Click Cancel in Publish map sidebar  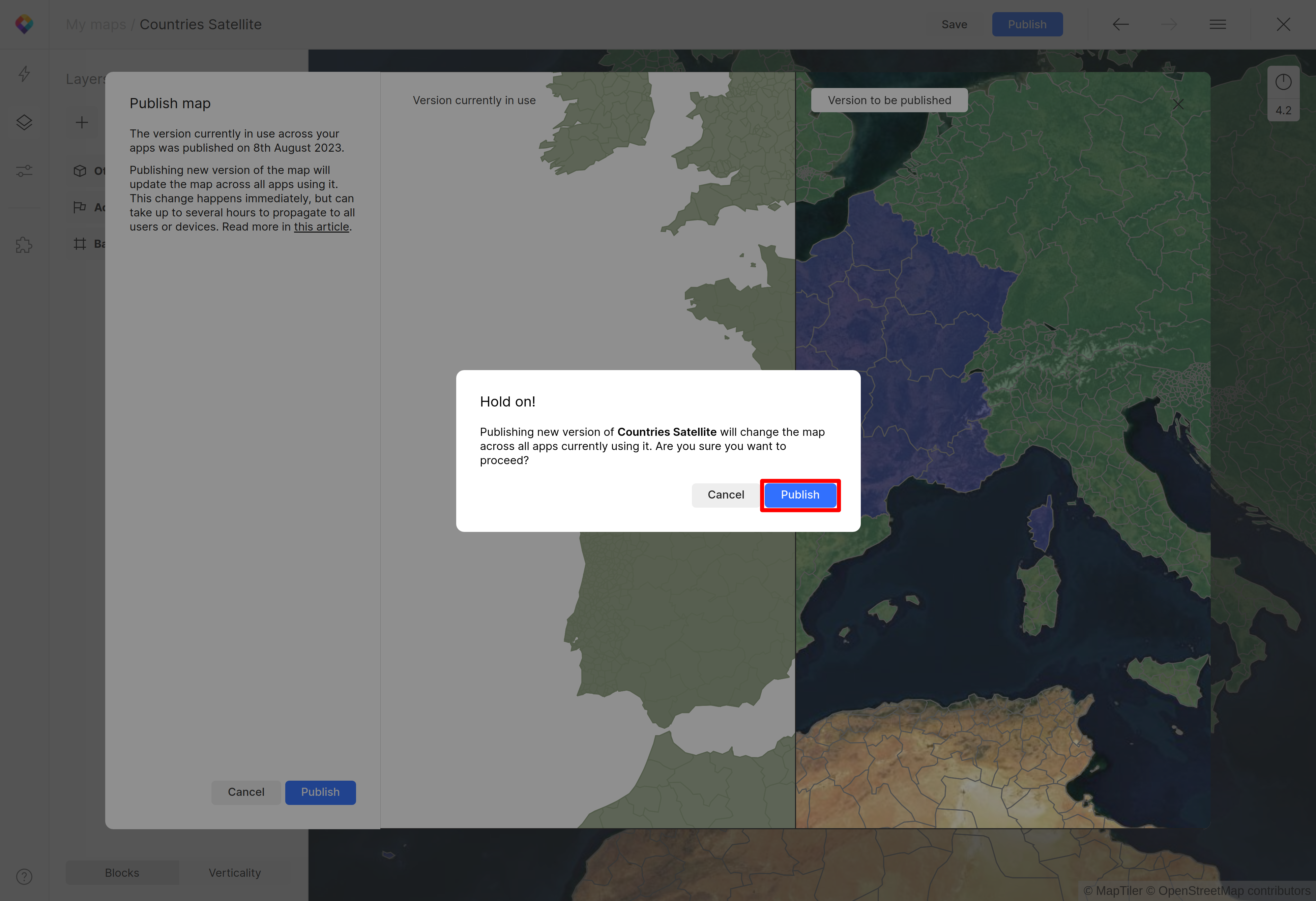246,792
